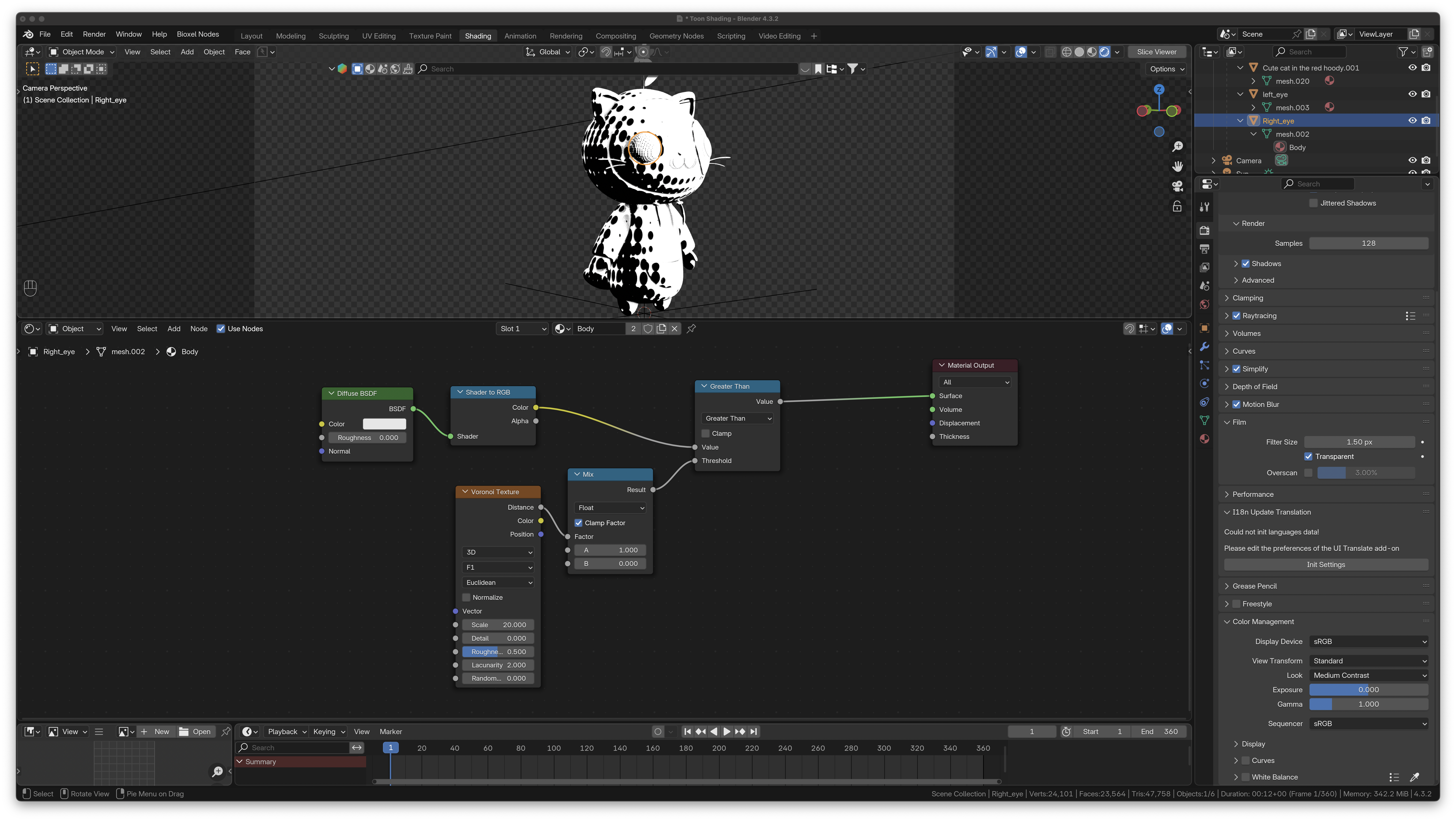Switch to the Layout workspace tab
This screenshot has width=1456, height=821.
[x=252, y=36]
